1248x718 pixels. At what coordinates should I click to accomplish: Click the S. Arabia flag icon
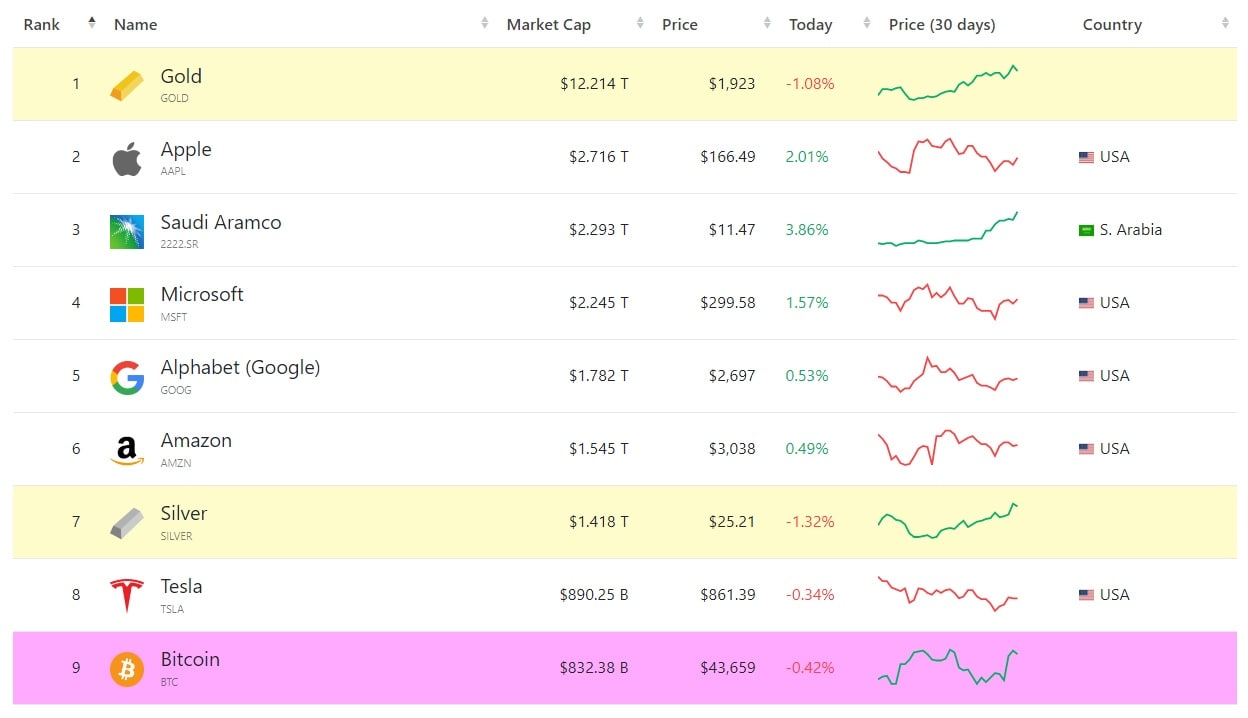click(x=1086, y=230)
